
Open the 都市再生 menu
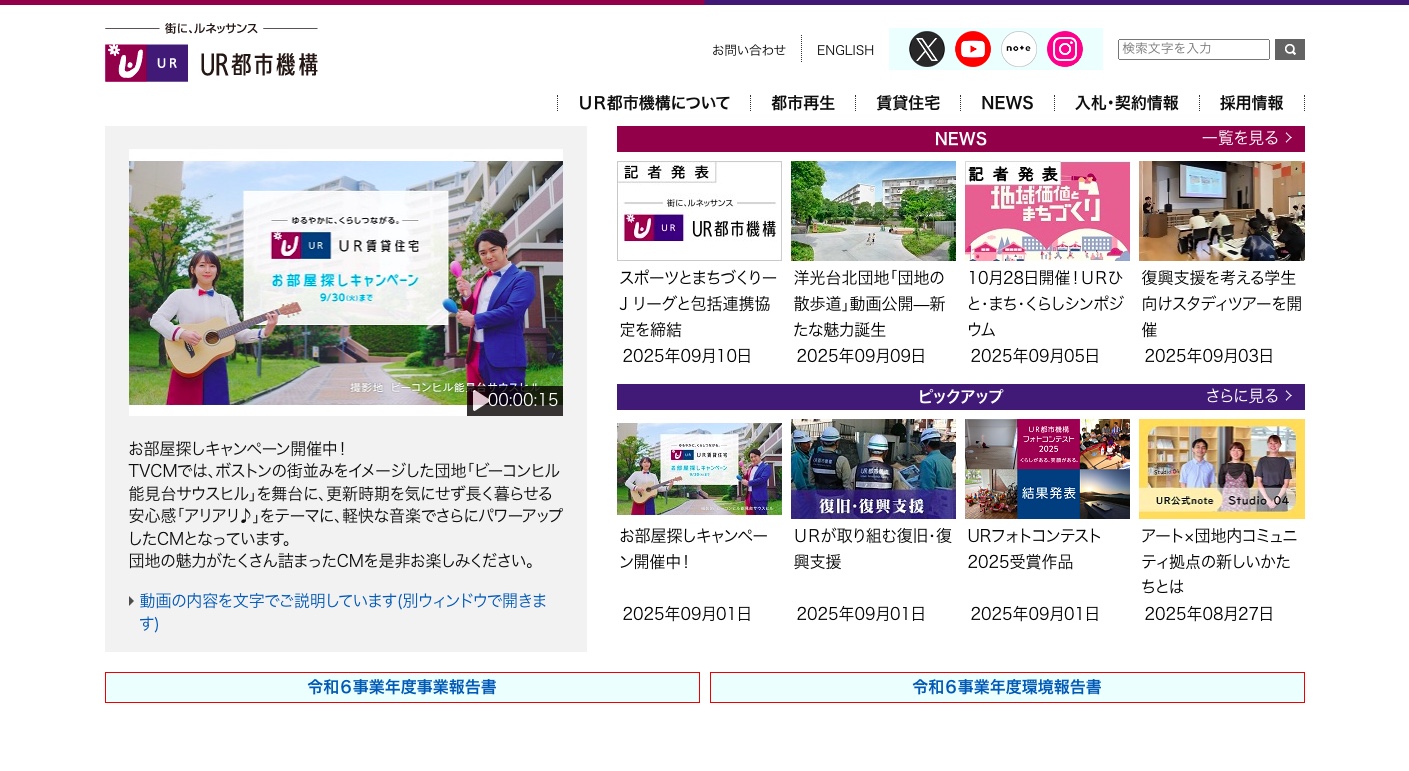(802, 102)
